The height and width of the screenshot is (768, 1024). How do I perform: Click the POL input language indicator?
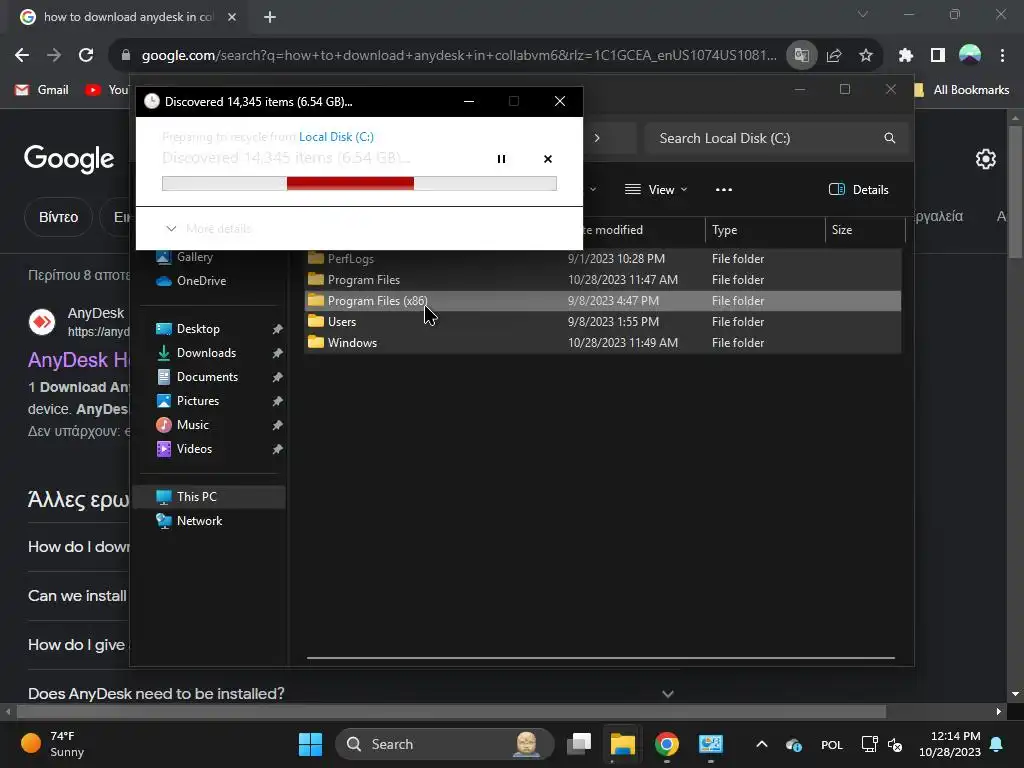(831, 744)
